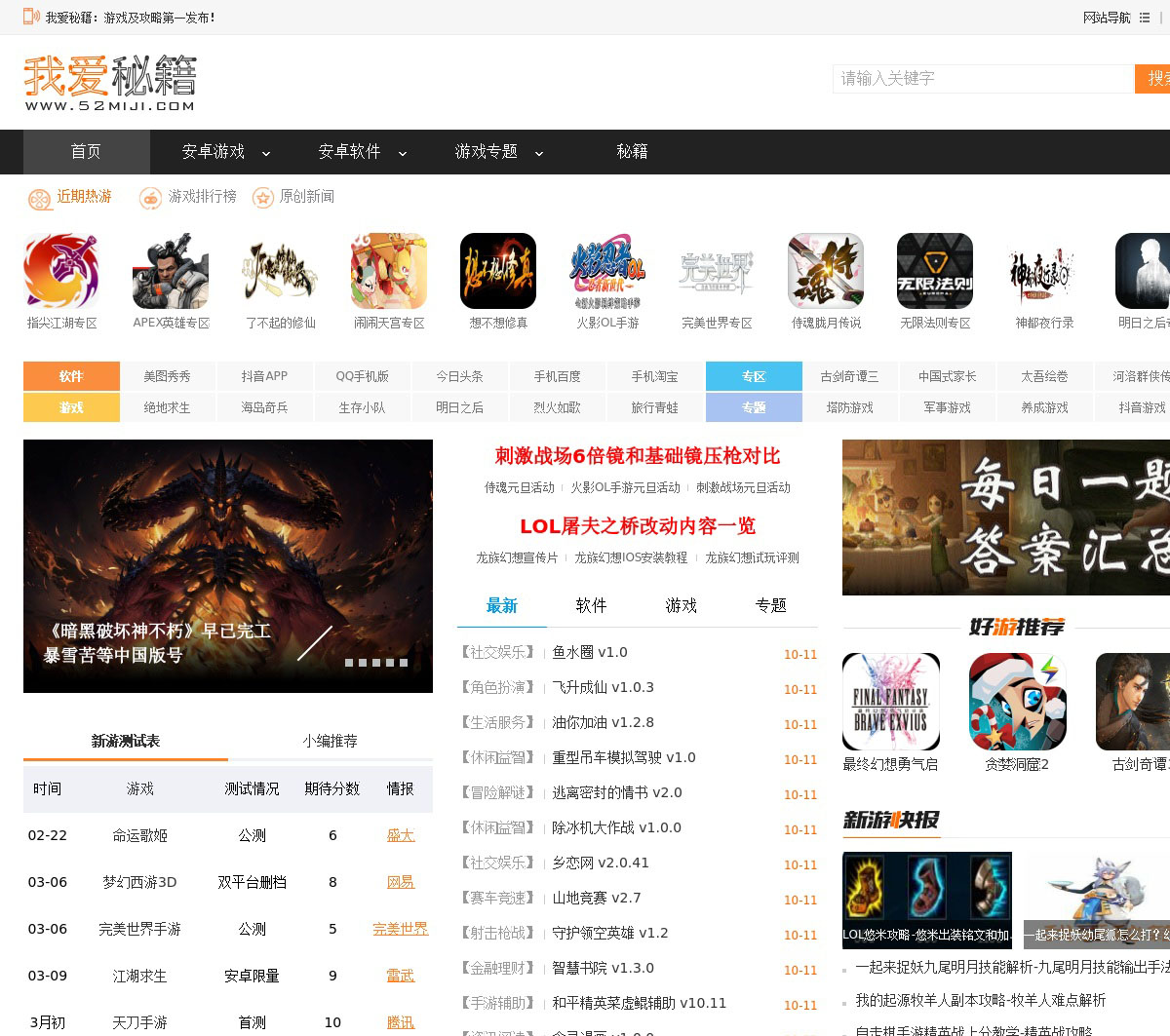The image size is (1170, 1036).
Task: Open 龙族幻想试玩评测 sub-link
Action: point(753,557)
